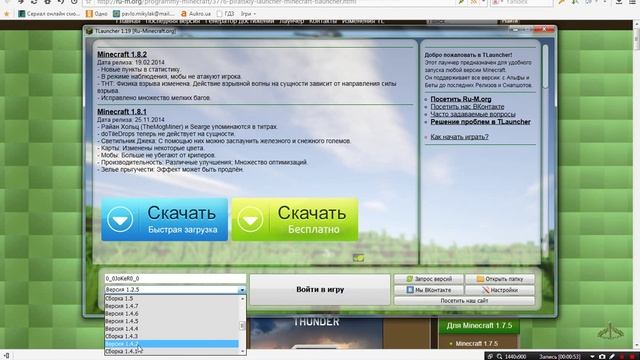Pick Версия 1.4.5 in the dropdown list
Image resolution: width=640 pixels, height=360 pixels.
click(x=171, y=321)
